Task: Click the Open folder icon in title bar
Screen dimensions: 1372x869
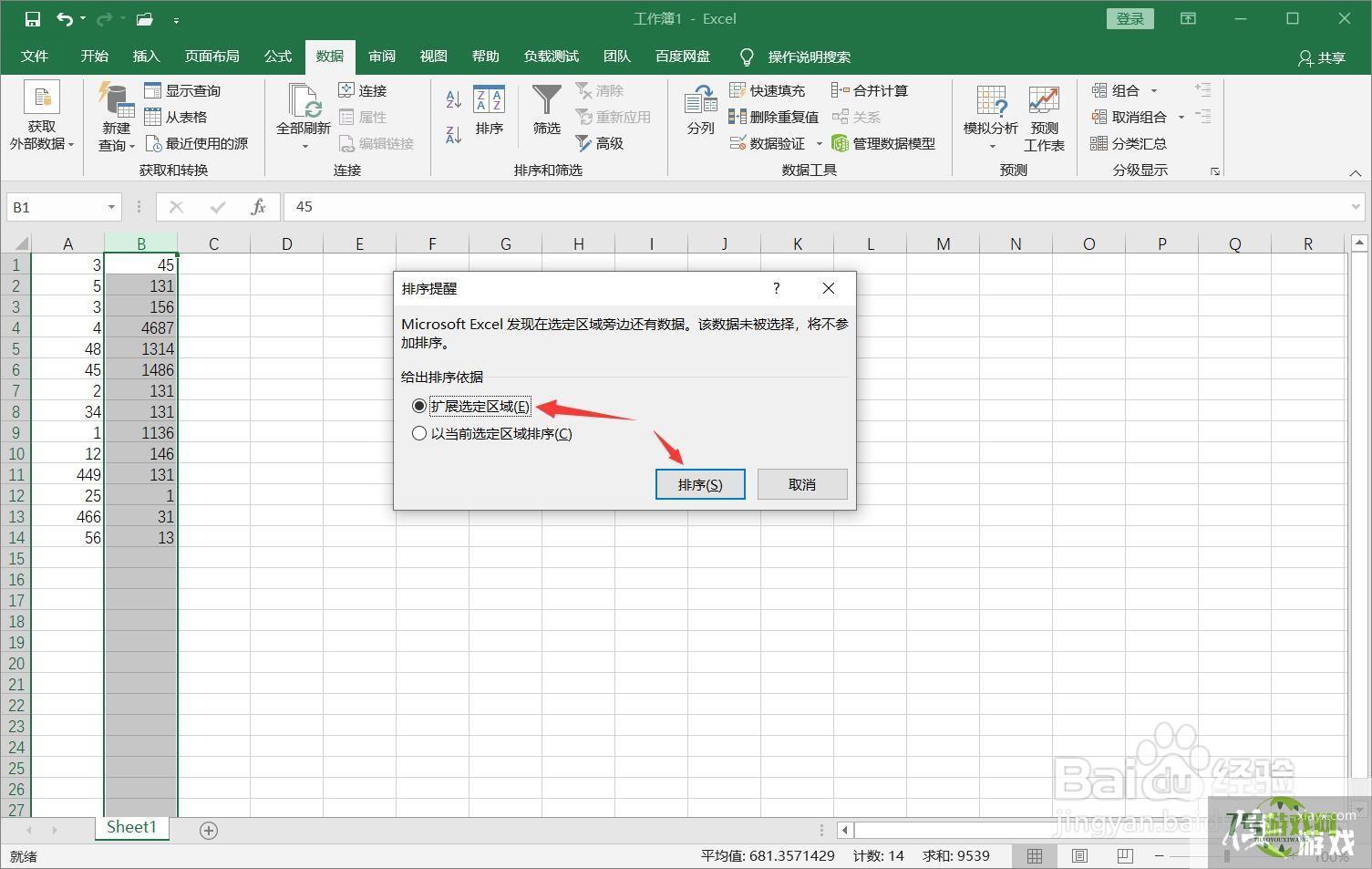Action: (x=144, y=18)
